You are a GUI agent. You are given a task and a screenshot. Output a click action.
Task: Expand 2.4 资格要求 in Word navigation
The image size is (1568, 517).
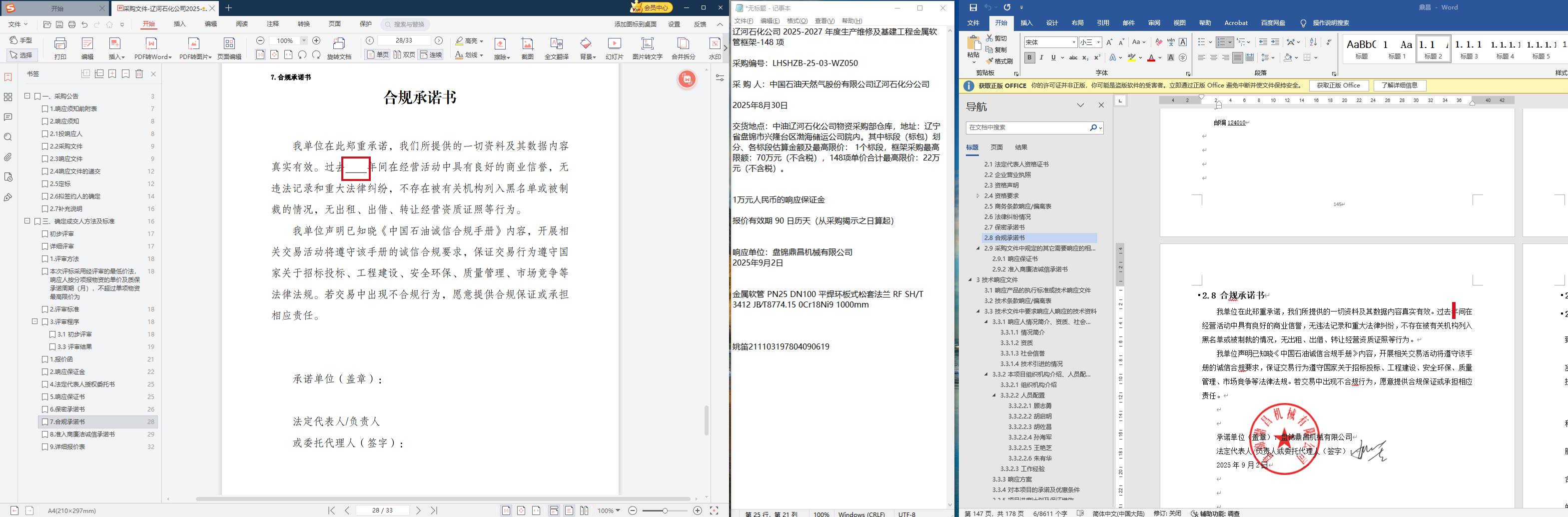tap(977, 196)
